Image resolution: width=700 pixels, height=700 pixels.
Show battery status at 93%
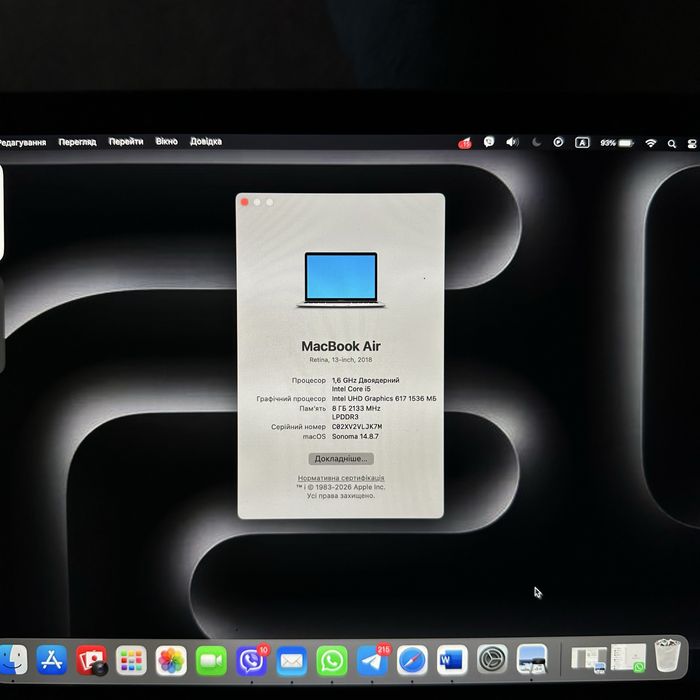coord(617,143)
